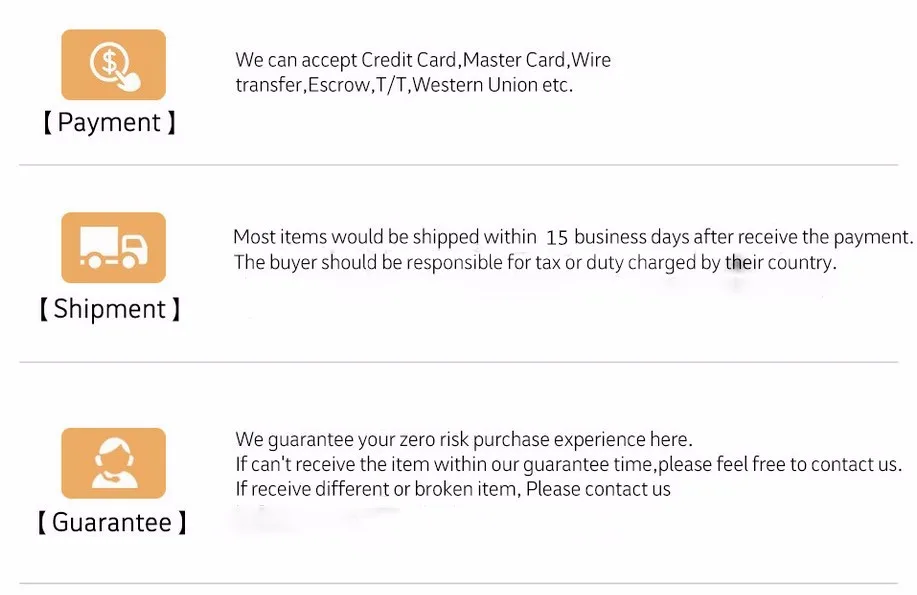Click the guarantee time contact us sentence

[568, 464]
